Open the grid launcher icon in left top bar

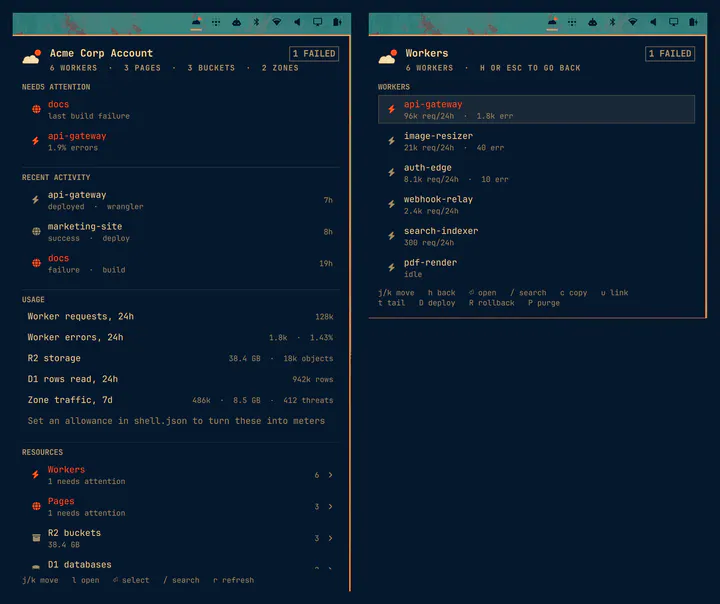[216, 22]
